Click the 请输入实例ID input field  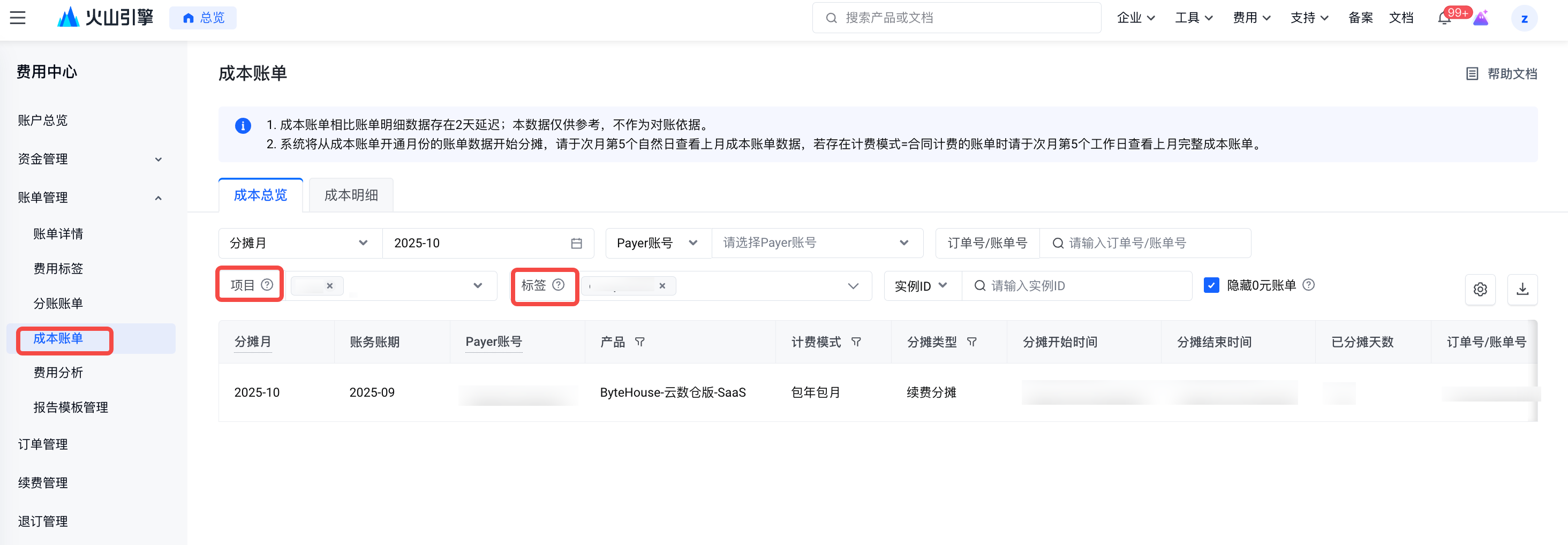coord(1077,286)
